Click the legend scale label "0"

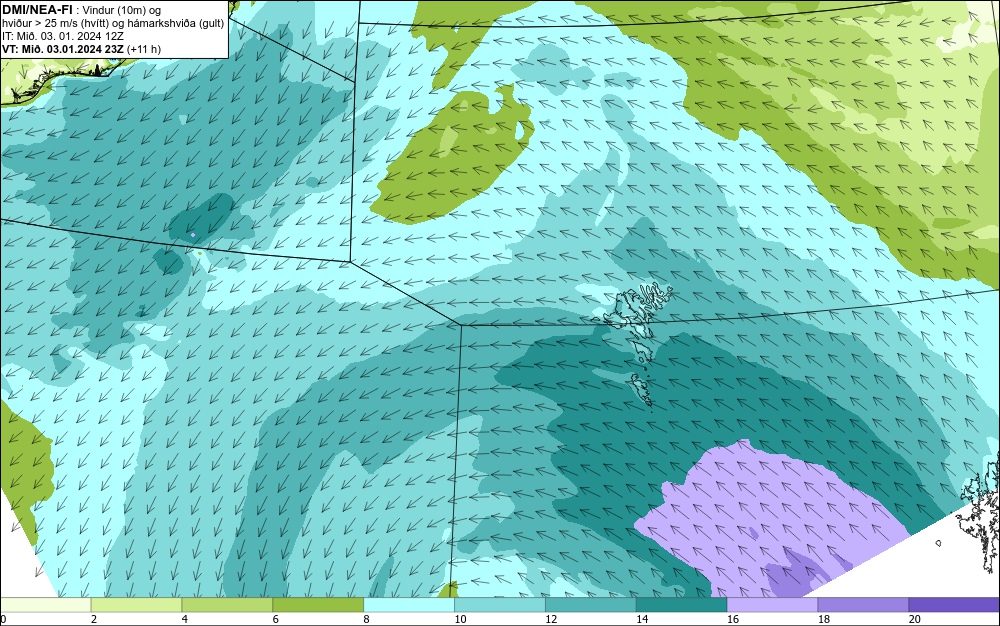click(x=3, y=619)
